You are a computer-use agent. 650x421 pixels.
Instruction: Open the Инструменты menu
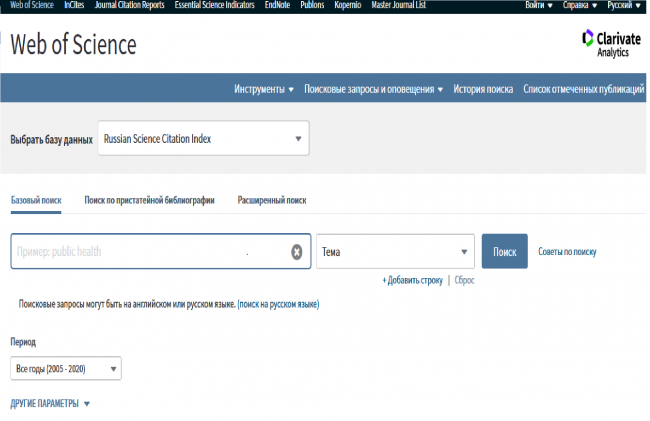(x=264, y=89)
